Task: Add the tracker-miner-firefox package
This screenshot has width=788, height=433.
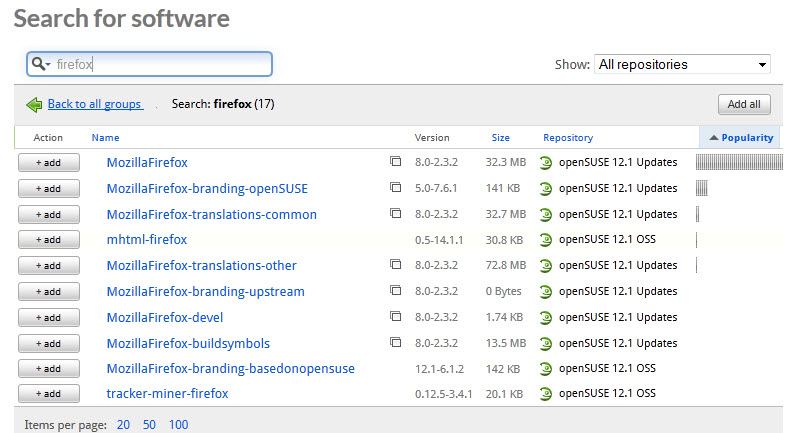Action: pyautogui.click(x=49, y=394)
